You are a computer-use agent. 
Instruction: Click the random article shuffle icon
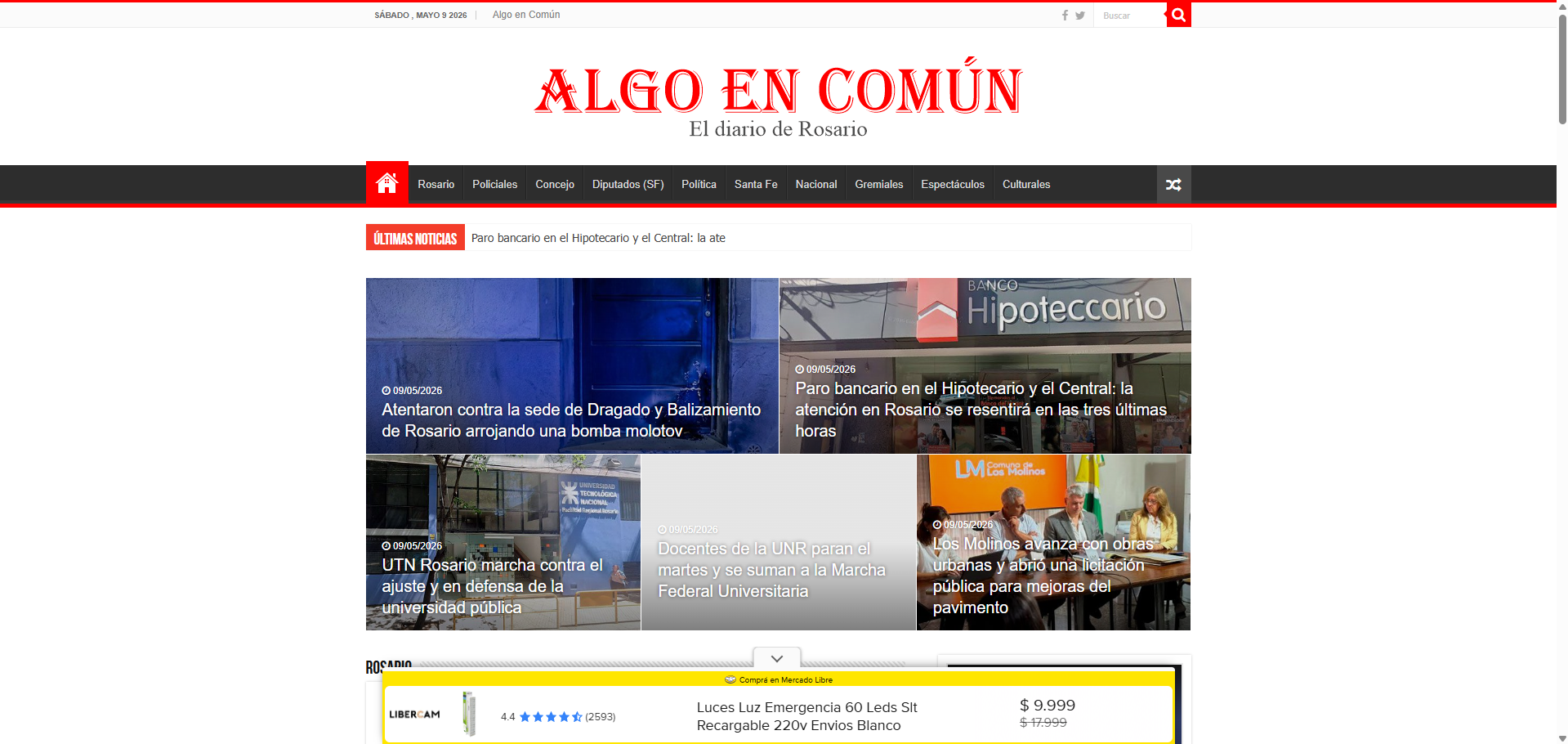[x=1173, y=185]
